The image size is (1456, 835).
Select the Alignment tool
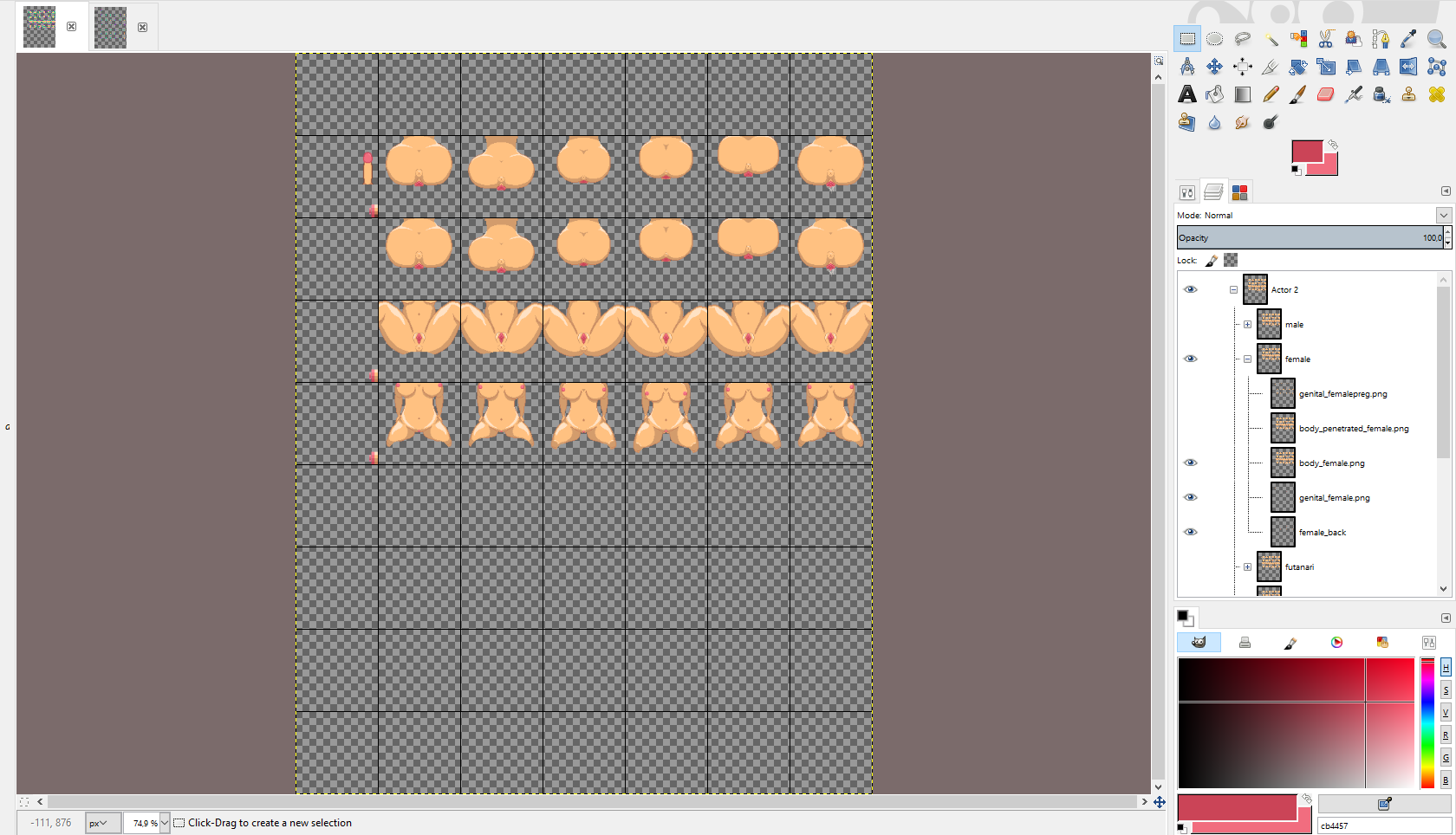(x=1243, y=67)
